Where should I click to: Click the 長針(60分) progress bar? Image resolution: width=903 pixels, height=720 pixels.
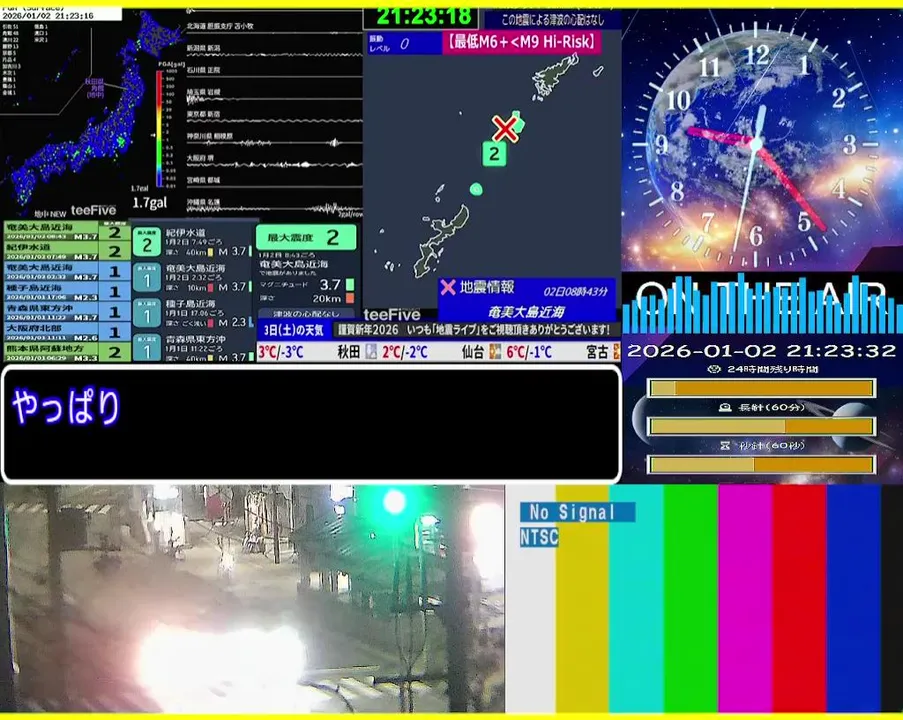tap(761, 426)
